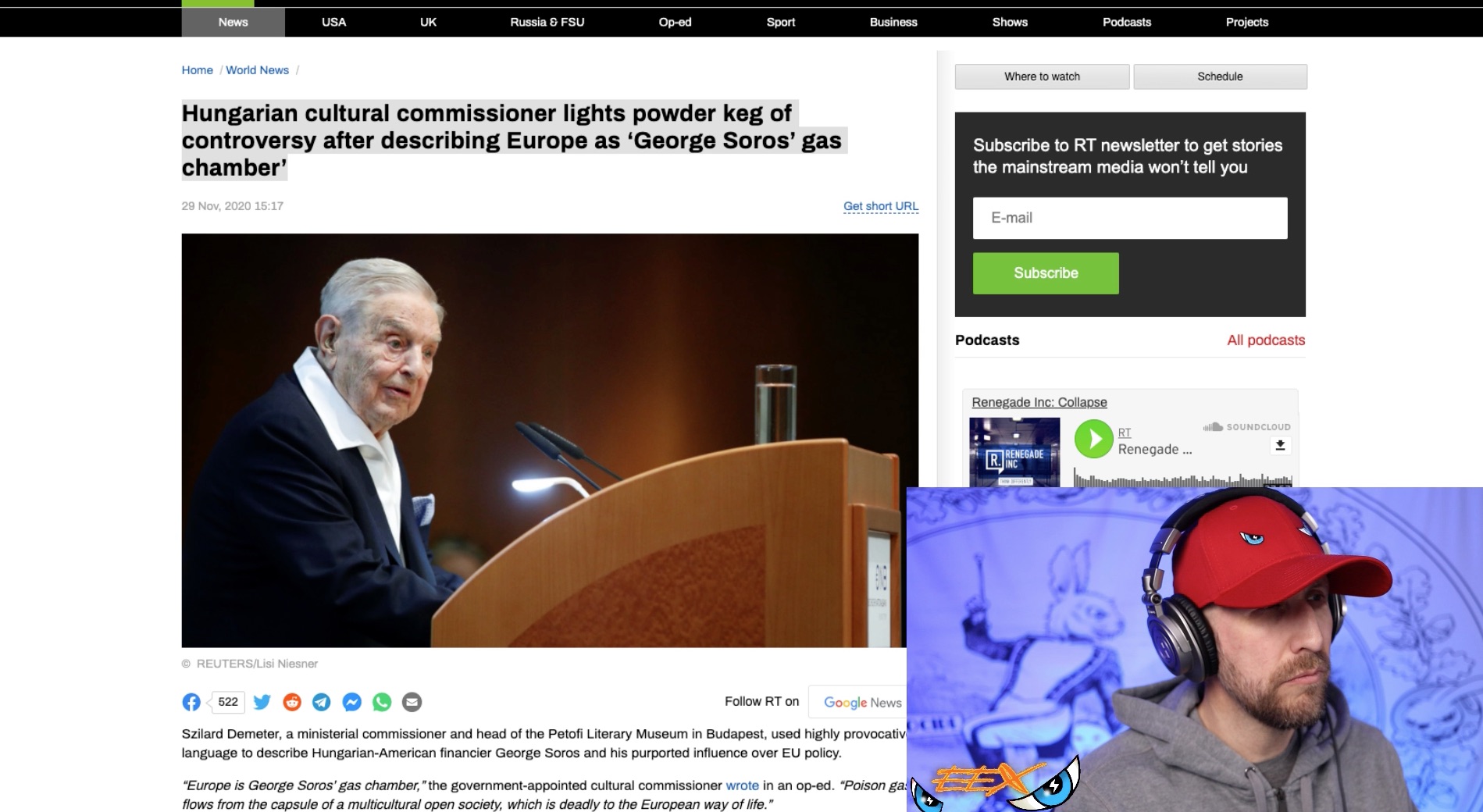
Task: Follow RT on Google News
Action: (862, 703)
